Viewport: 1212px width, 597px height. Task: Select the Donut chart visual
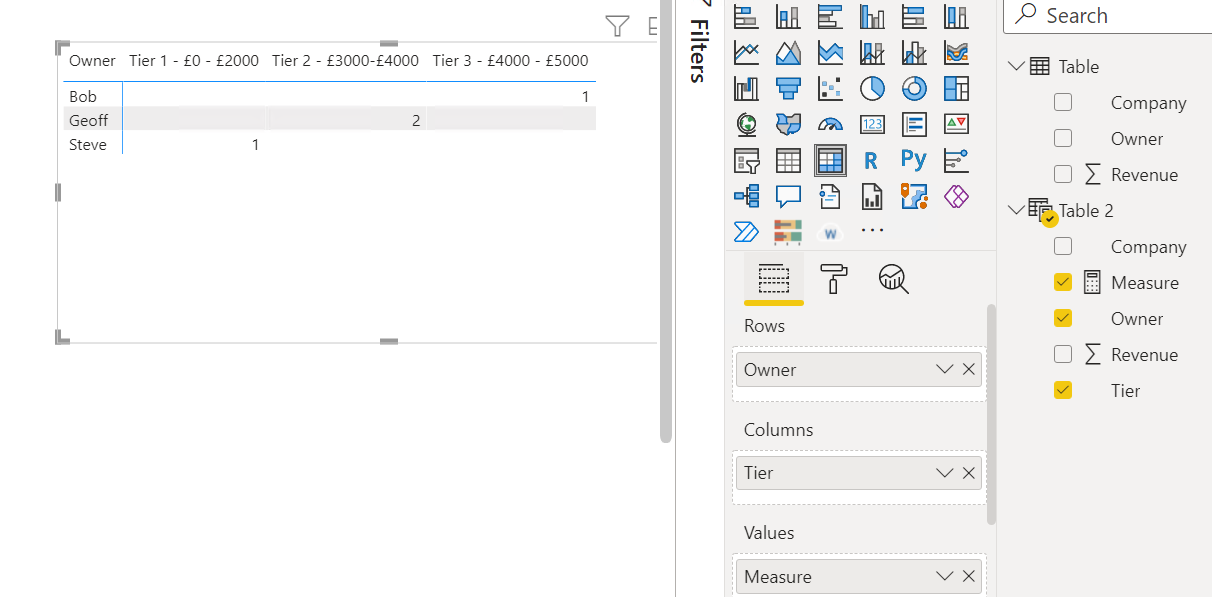click(x=914, y=88)
